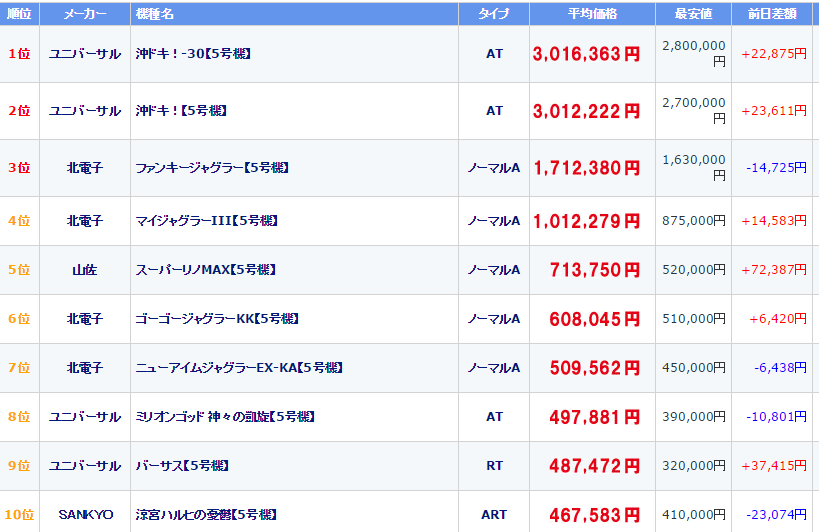Click lowest price 2,700,000円
The height and width of the screenshot is (532, 819).
pyautogui.click(x=694, y=111)
